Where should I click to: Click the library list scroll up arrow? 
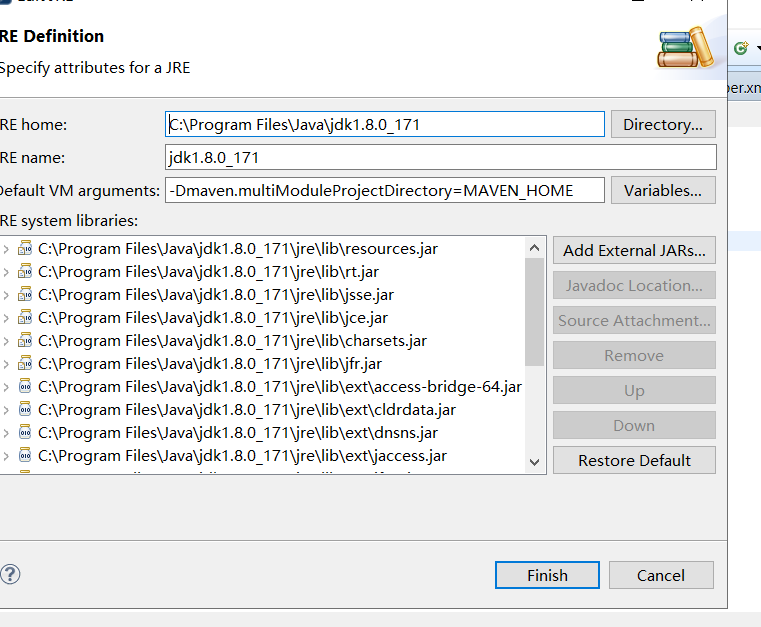[534, 248]
